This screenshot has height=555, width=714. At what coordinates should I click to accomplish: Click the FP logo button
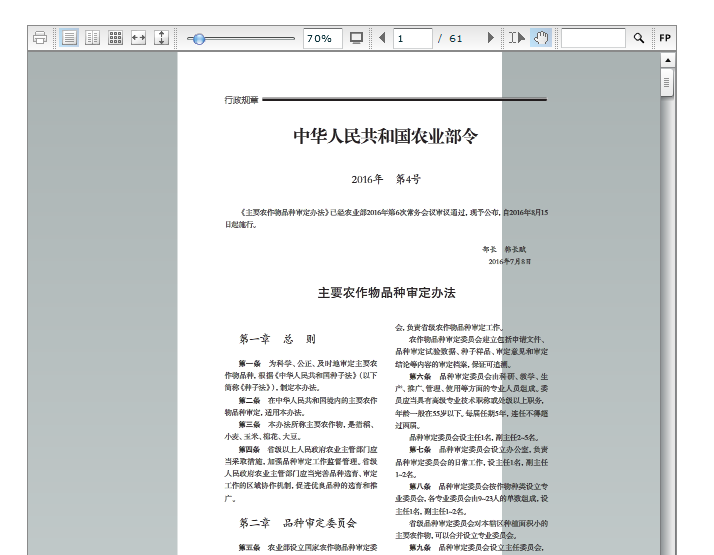click(665, 38)
